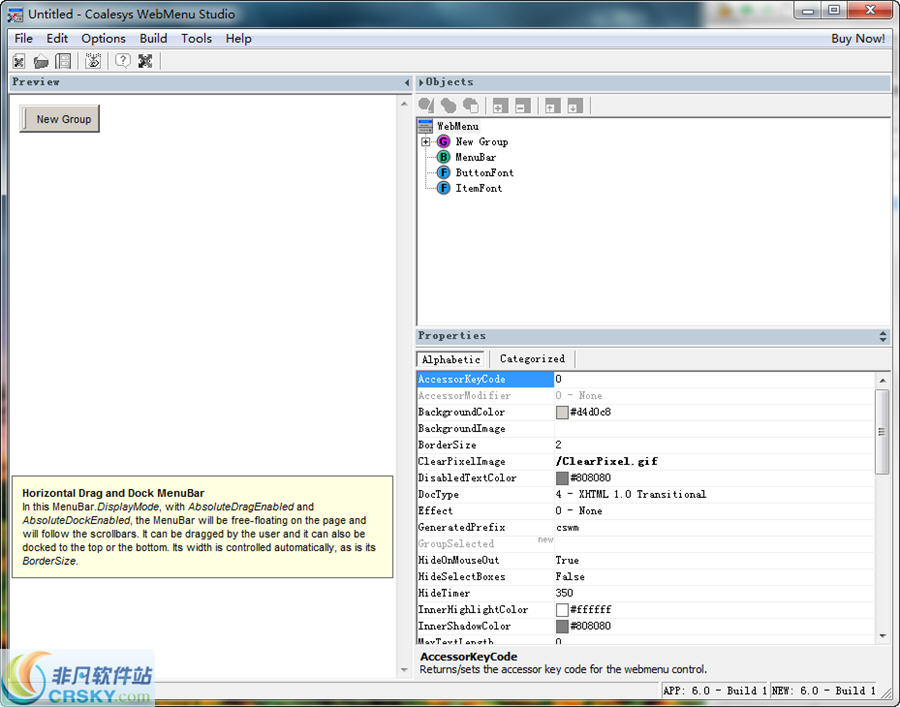
Task: Click the HideTimer value 350
Action: (x=564, y=593)
